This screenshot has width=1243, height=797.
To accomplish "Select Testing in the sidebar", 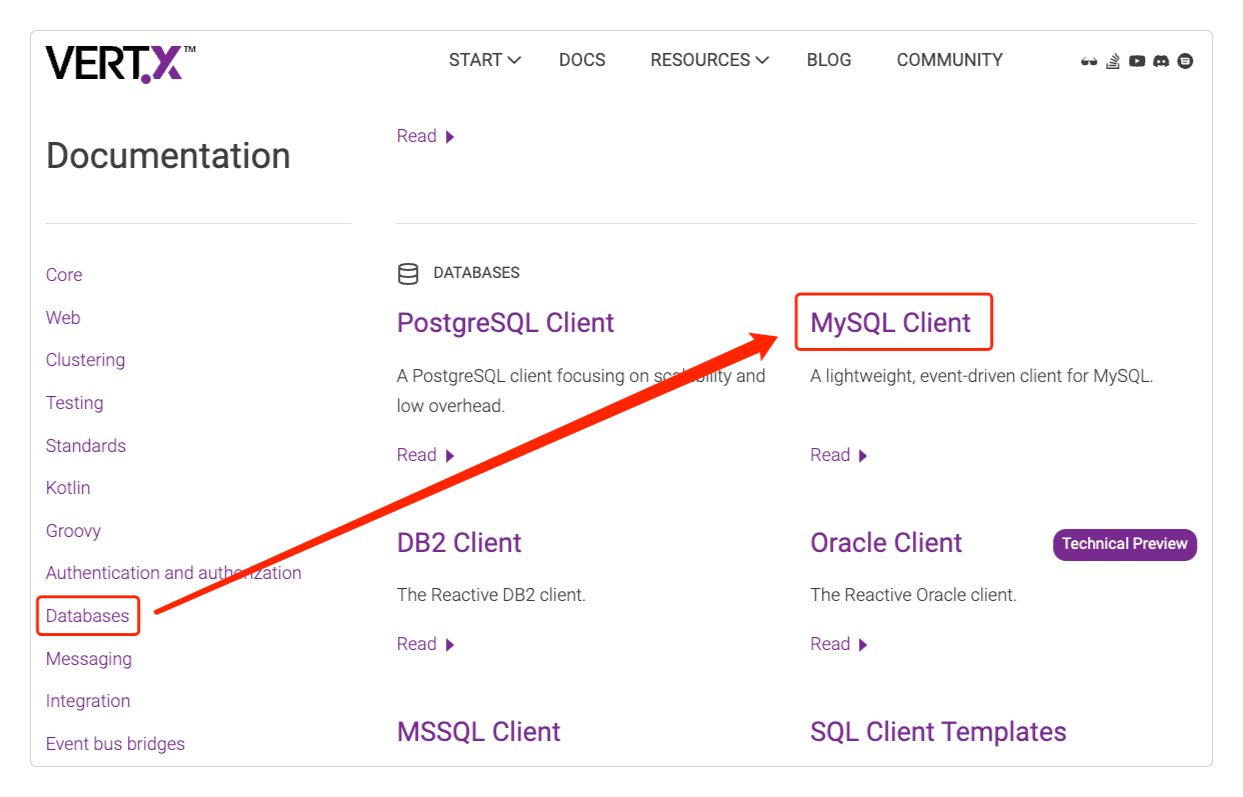I will click(x=74, y=403).
